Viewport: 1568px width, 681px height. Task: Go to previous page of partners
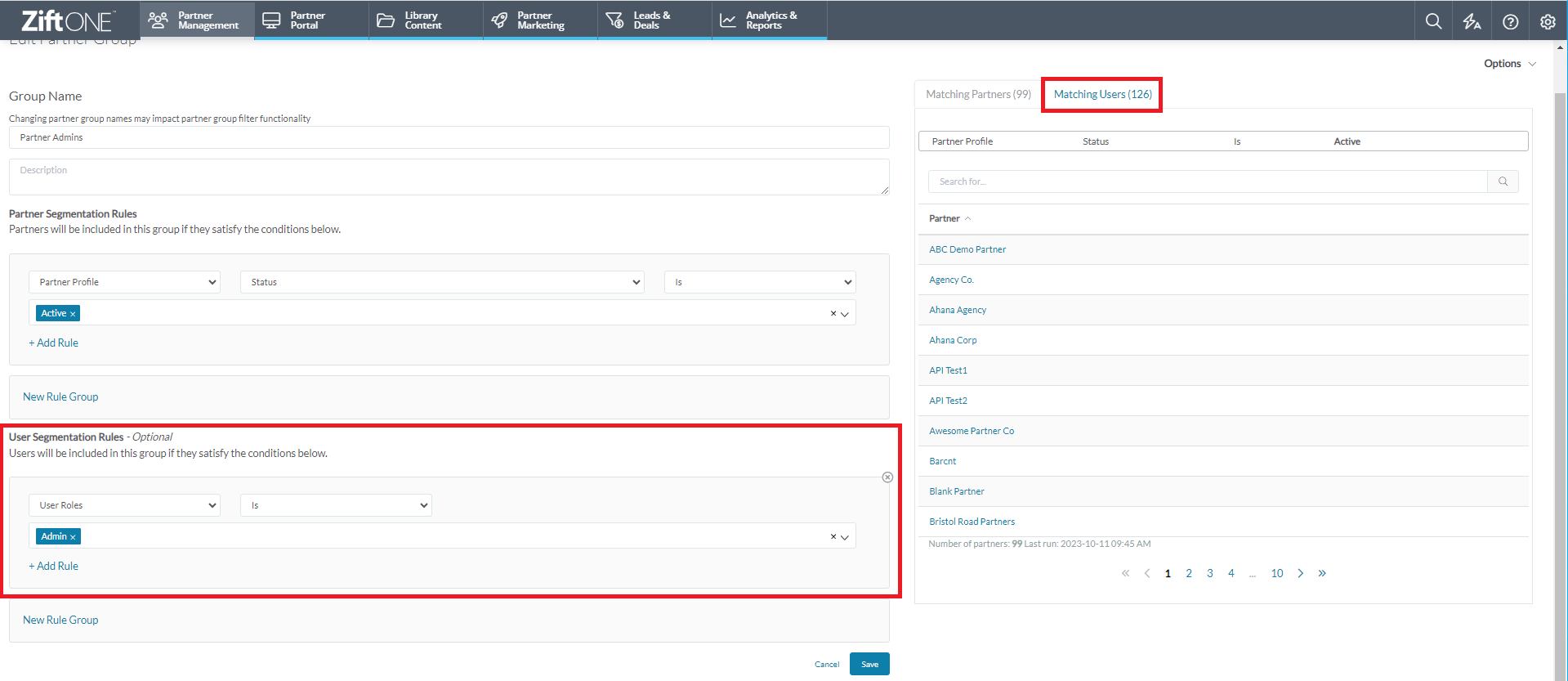[x=1147, y=573]
